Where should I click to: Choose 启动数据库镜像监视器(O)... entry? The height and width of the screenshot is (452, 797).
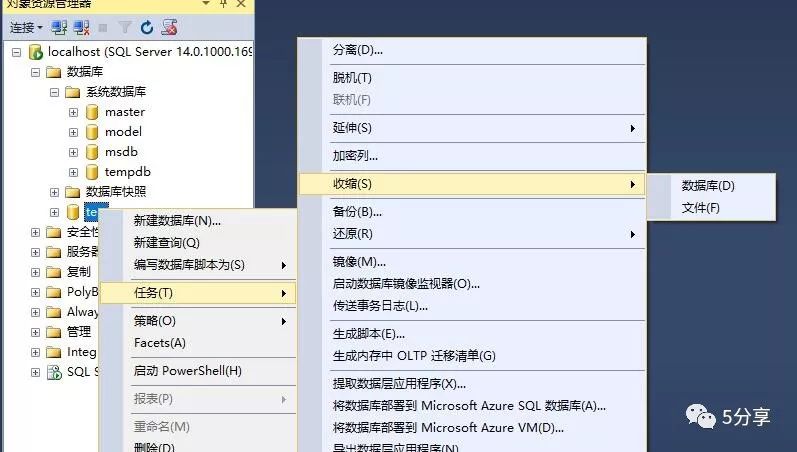click(472, 284)
